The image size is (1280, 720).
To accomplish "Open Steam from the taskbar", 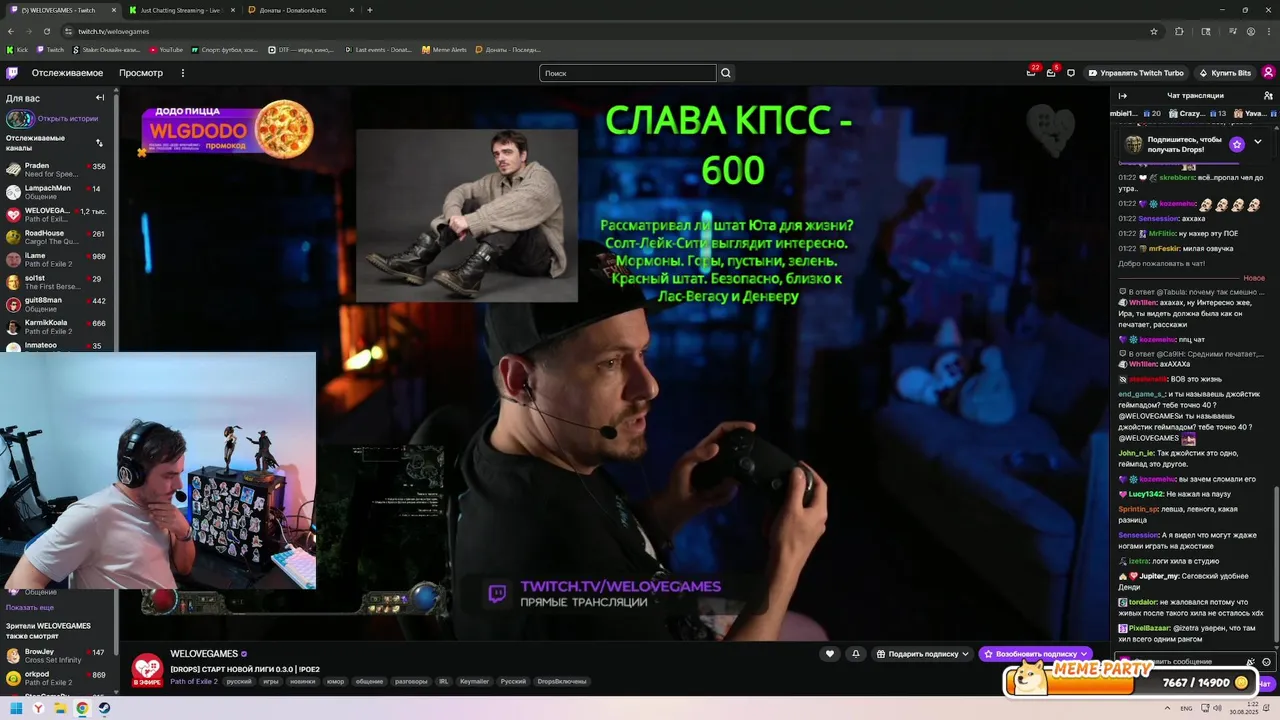I will 104,708.
